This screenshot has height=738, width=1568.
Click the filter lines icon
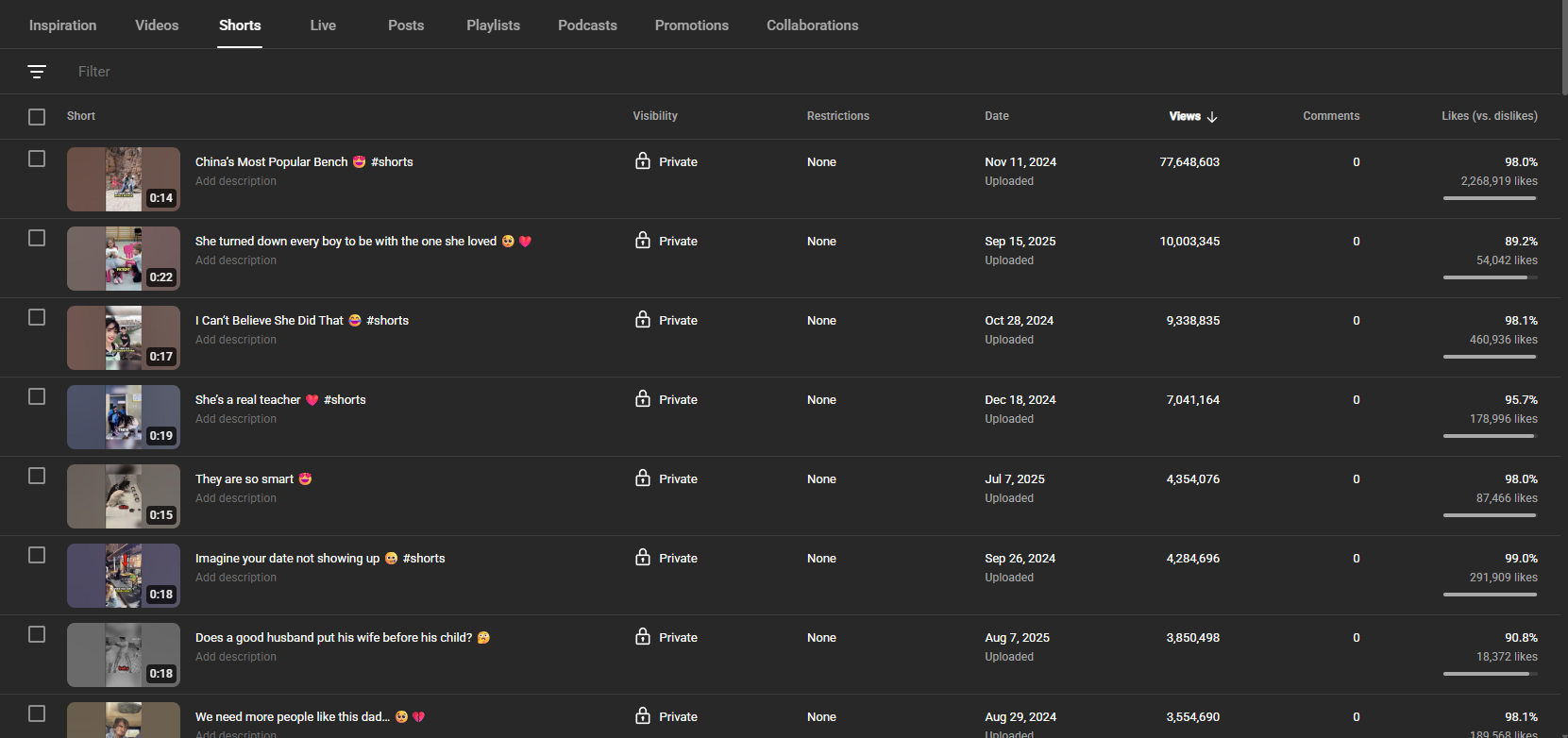click(37, 72)
